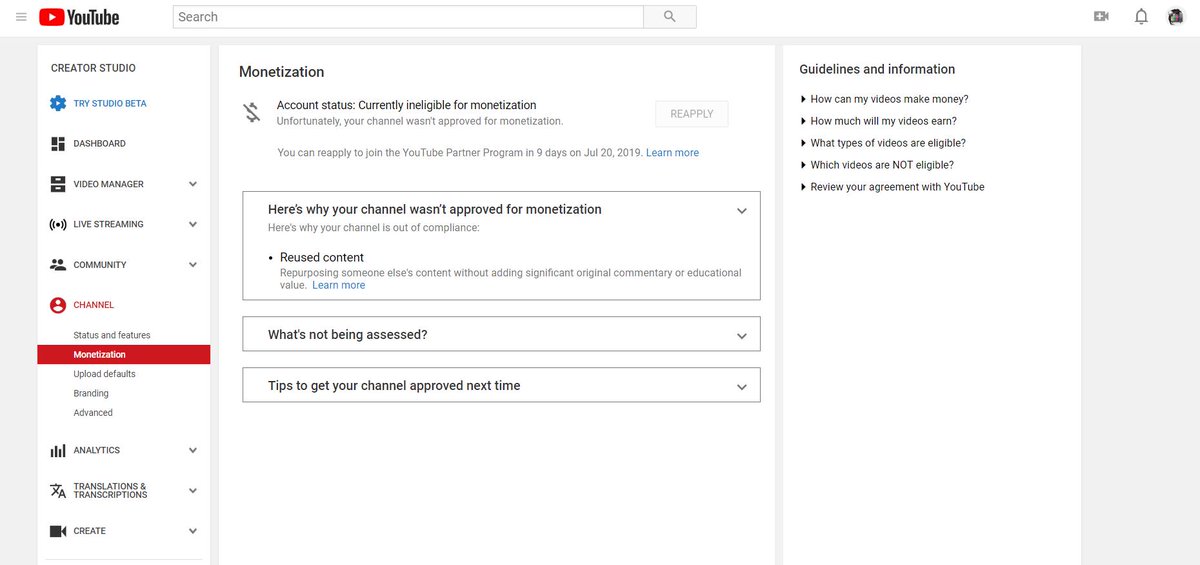
Task: Click the REAPPLY button
Action: 692,114
